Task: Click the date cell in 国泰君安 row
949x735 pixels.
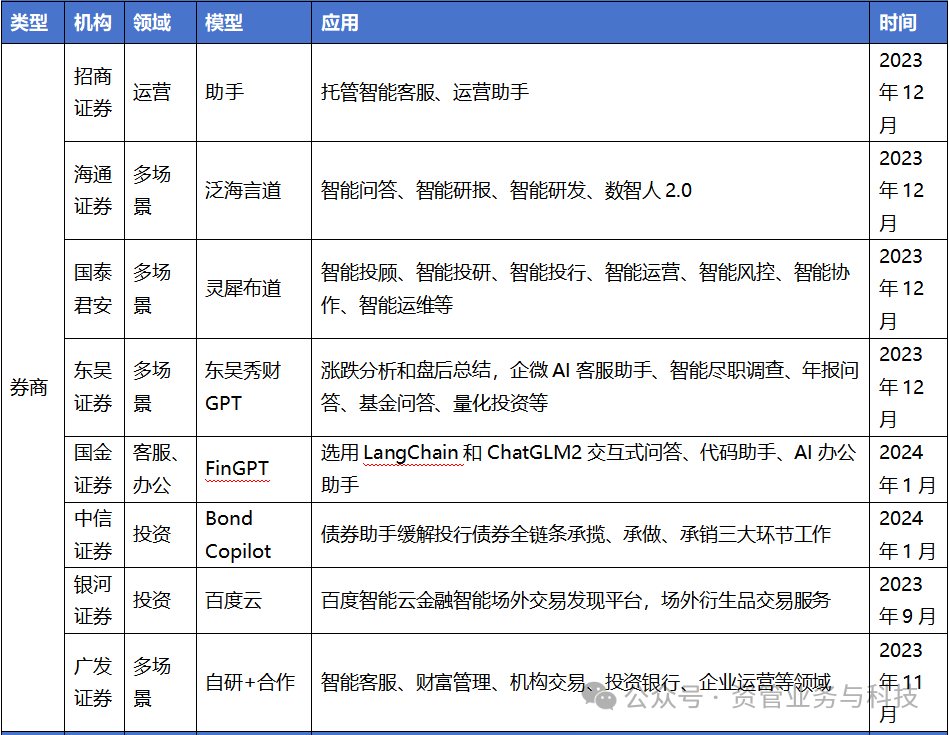Action: pyautogui.click(x=909, y=289)
